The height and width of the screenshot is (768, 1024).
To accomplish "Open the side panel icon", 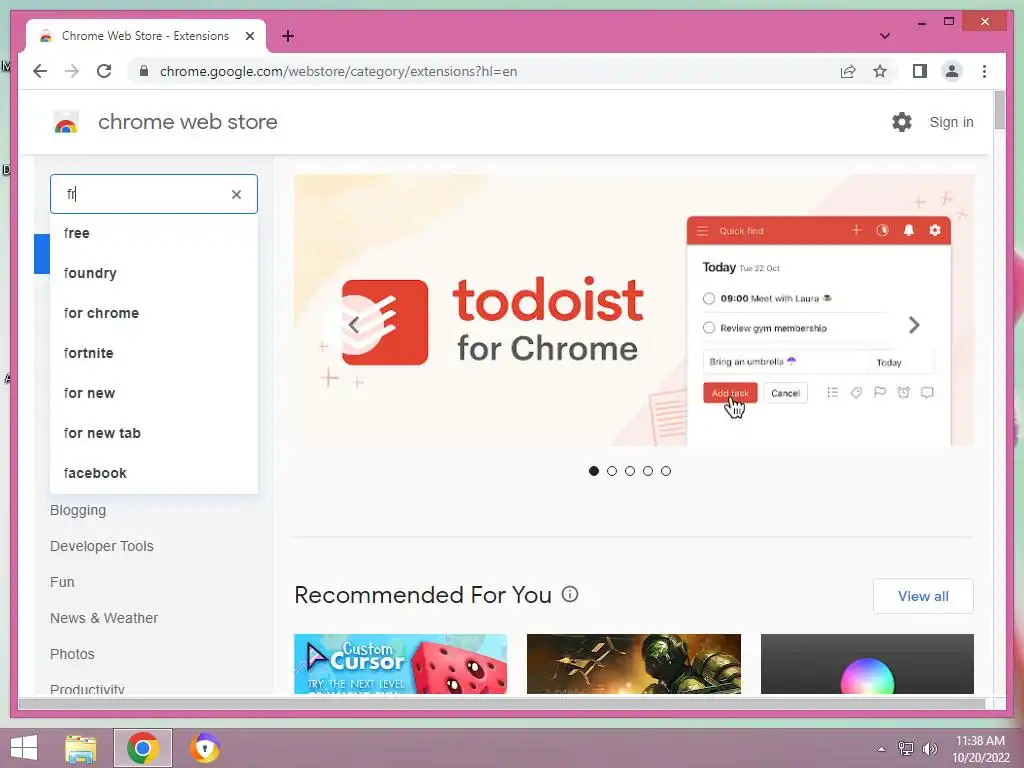I will [920, 71].
